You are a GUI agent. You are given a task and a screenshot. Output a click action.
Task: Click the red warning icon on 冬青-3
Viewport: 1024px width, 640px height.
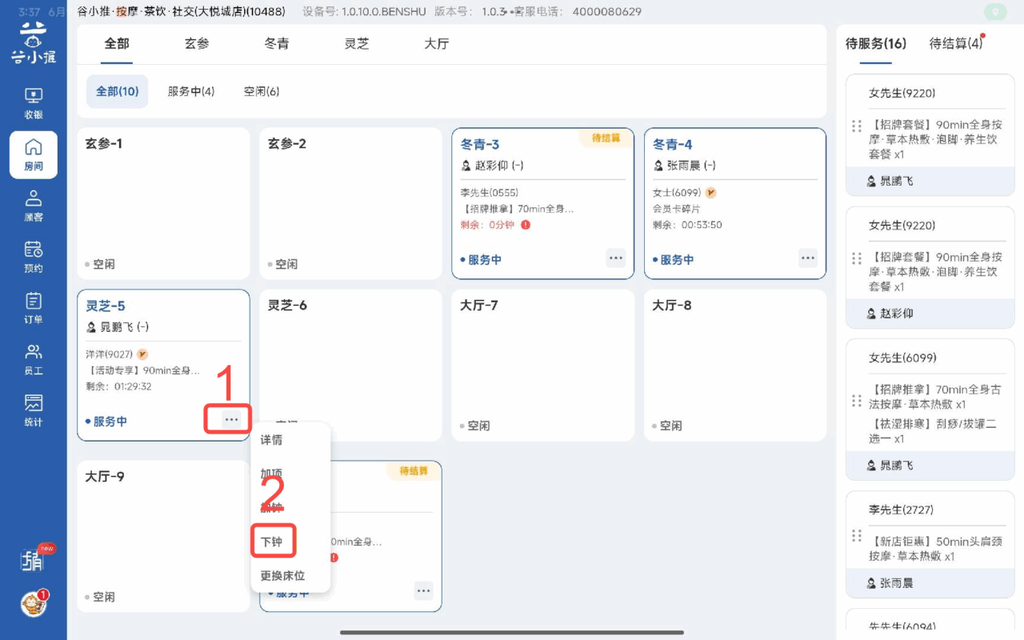(526, 225)
